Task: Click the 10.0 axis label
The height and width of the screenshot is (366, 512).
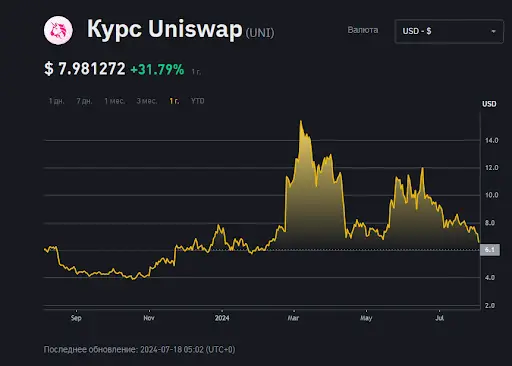Action: pos(491,195)
